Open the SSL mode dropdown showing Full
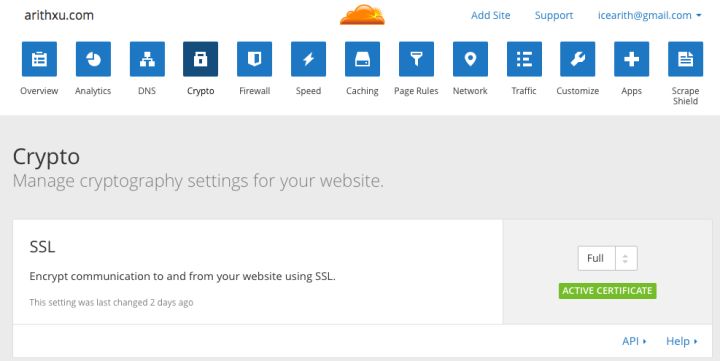Screen dimensions: 720x361 click(608, 258)
